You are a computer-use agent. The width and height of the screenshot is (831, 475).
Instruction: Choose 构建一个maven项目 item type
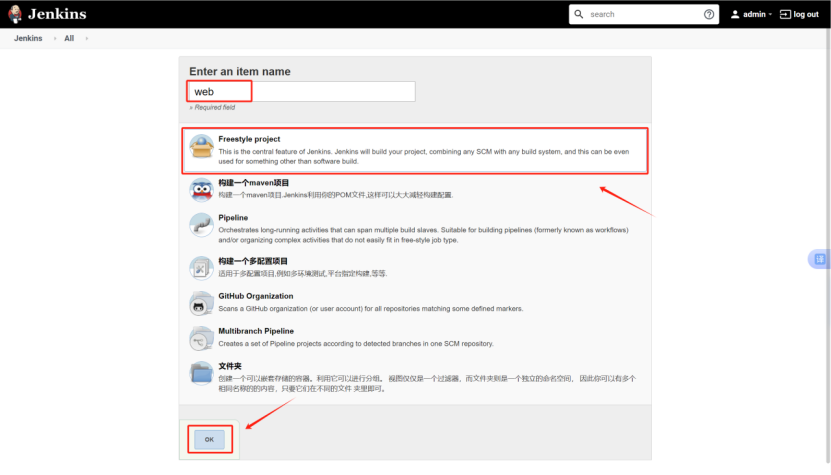coord(253,182)
